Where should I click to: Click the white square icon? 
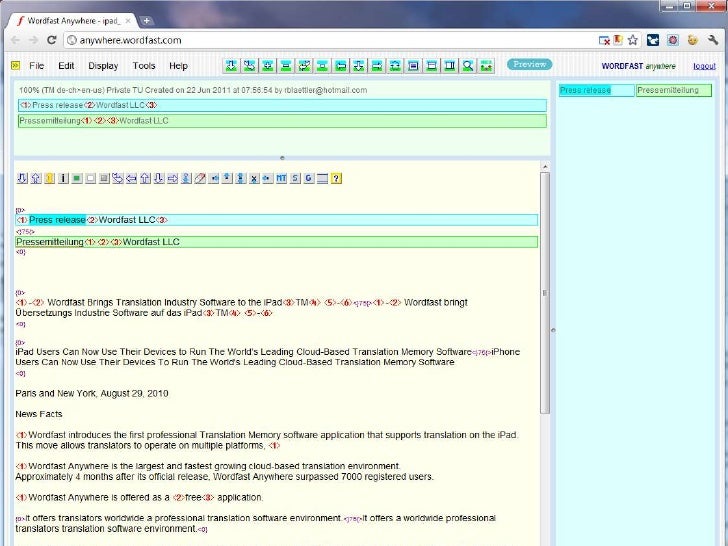click(x=91, y=178)
